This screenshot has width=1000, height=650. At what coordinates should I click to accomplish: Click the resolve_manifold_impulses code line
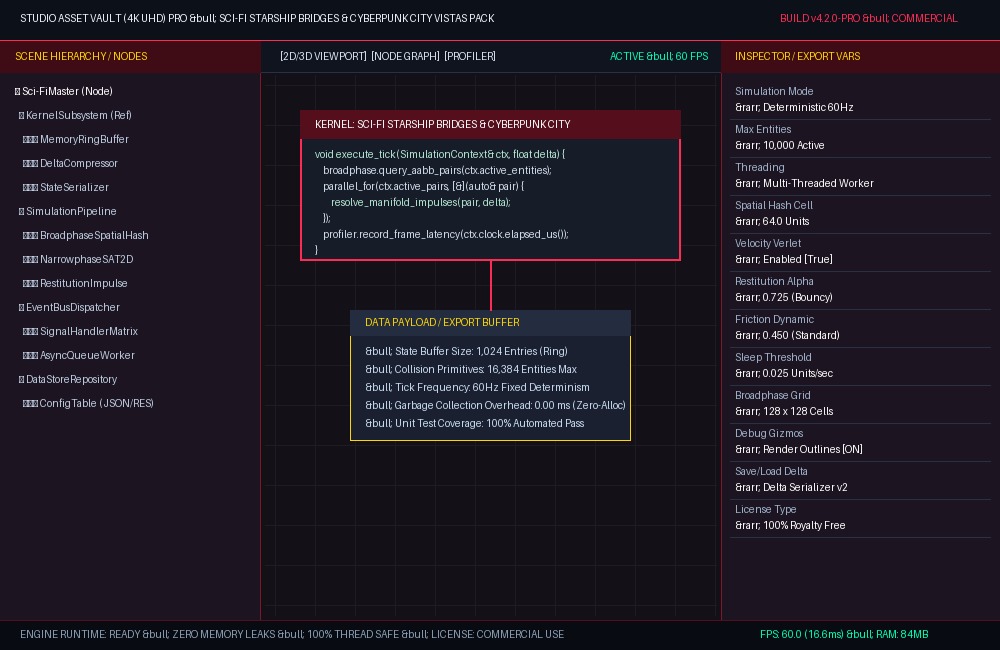(x=421, y=202)
